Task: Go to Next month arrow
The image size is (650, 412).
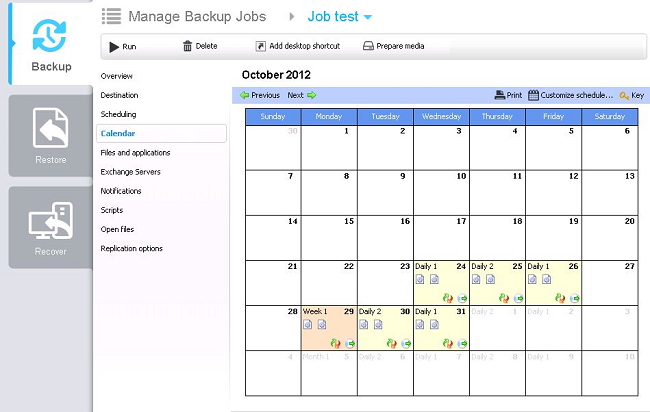Action: pyautogui.click(x=312, y=95)
